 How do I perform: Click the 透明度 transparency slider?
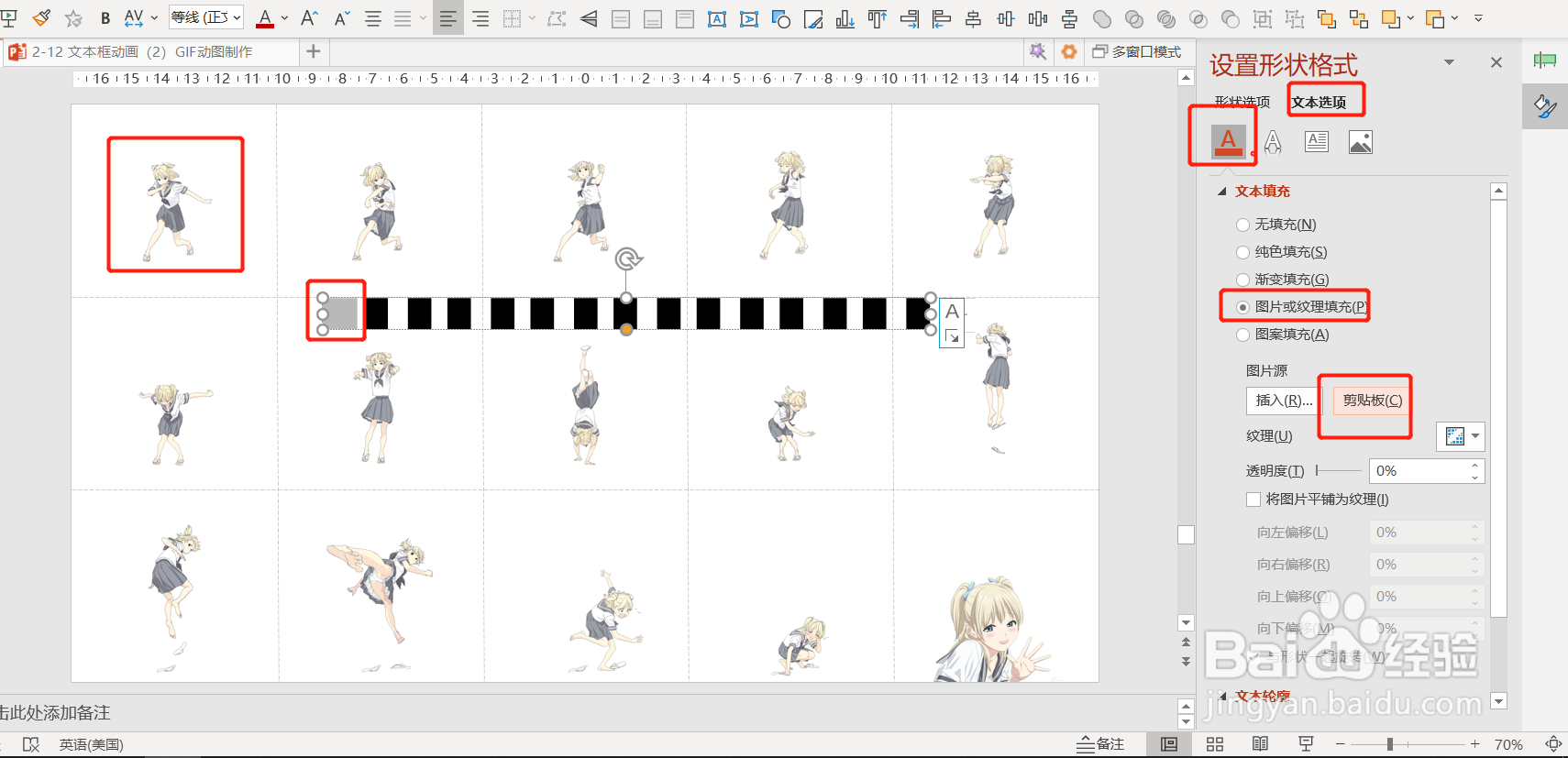tap(1339, 470)
